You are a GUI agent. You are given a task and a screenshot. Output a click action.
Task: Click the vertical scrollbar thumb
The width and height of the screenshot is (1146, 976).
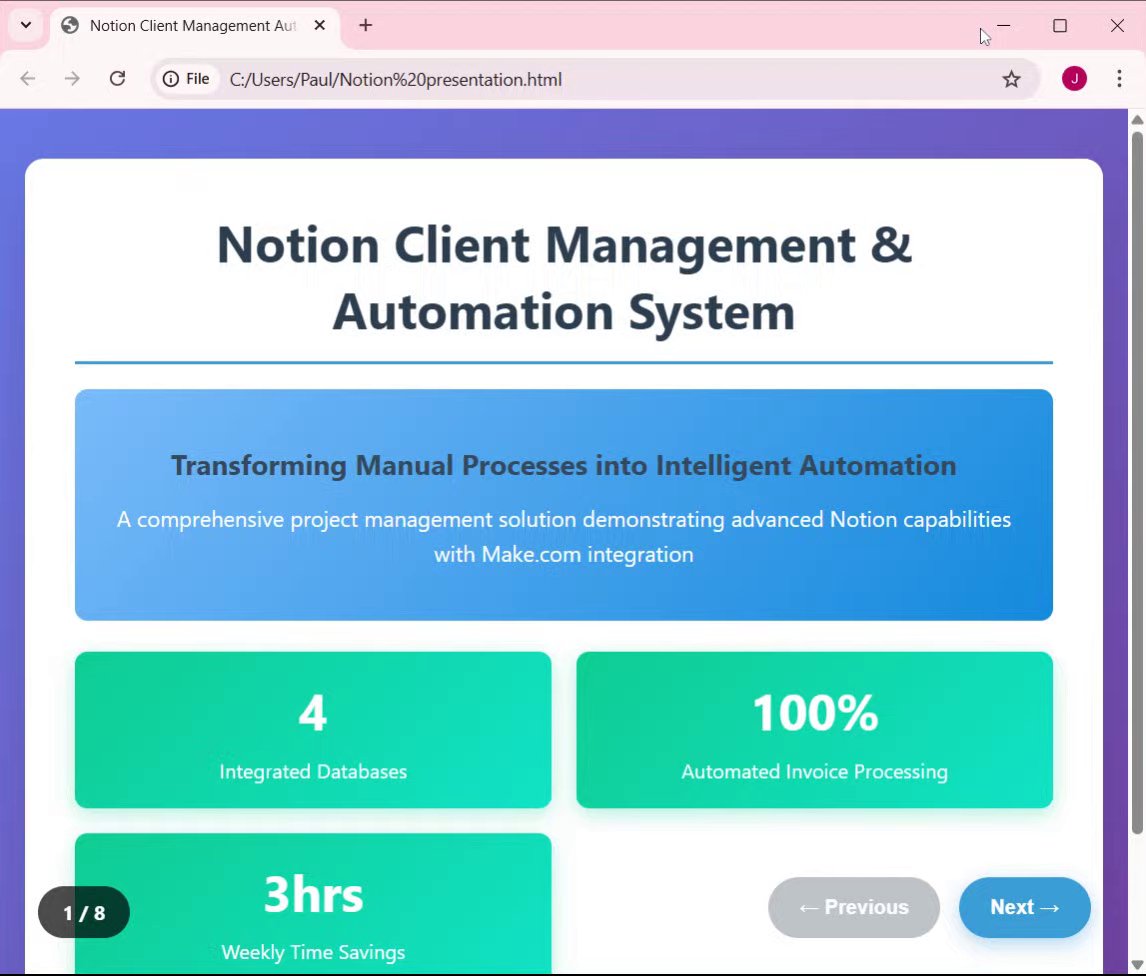point(1137,483)
